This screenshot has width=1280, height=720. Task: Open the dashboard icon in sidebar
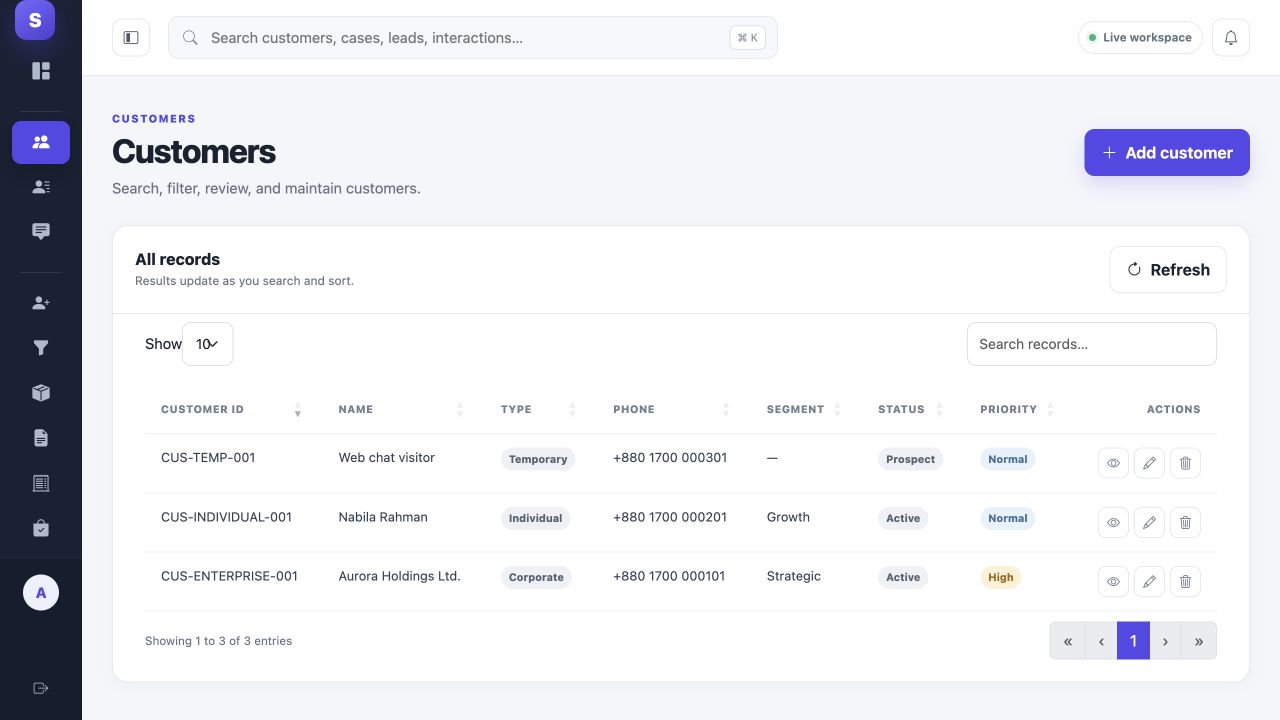coord(41,71)
